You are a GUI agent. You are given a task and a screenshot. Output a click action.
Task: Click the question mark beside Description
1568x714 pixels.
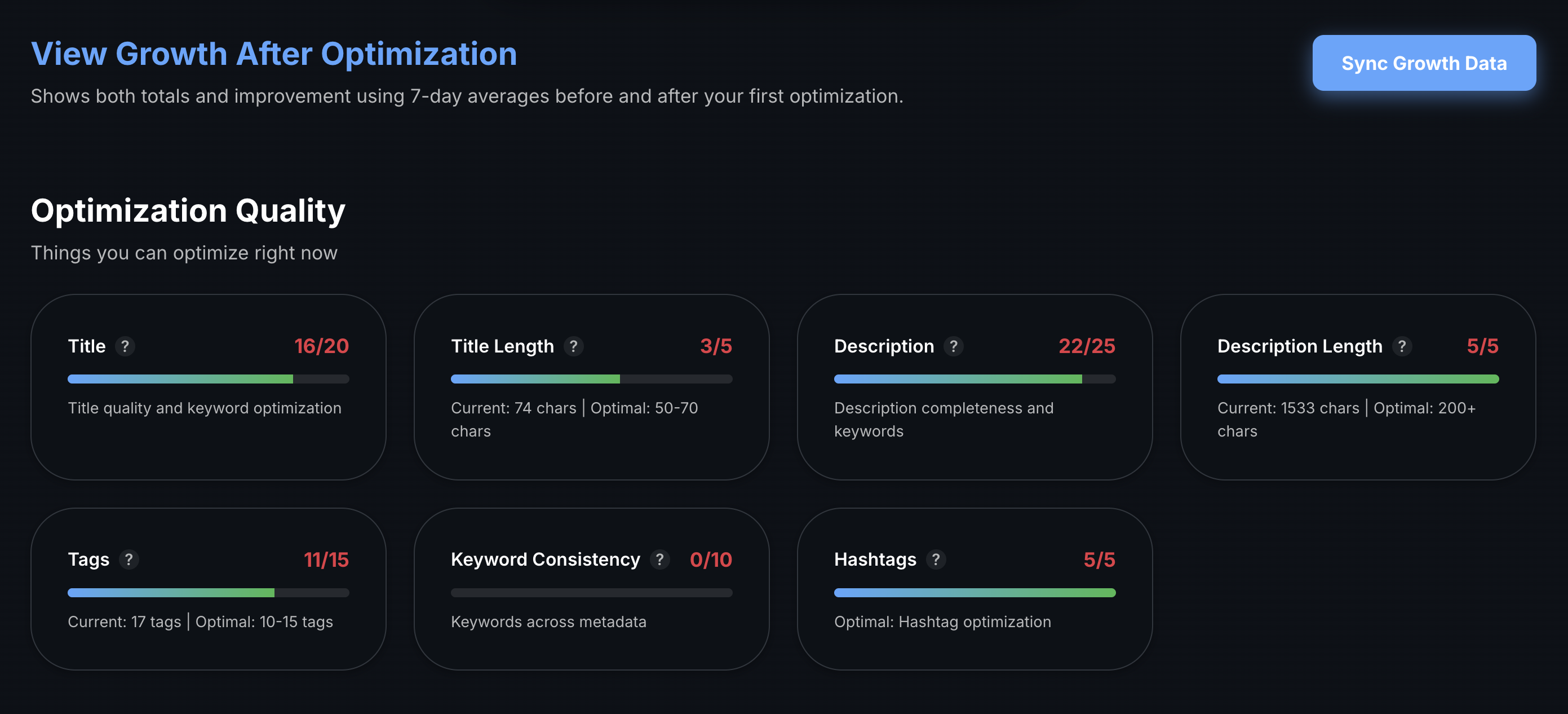tap(953, 346)
